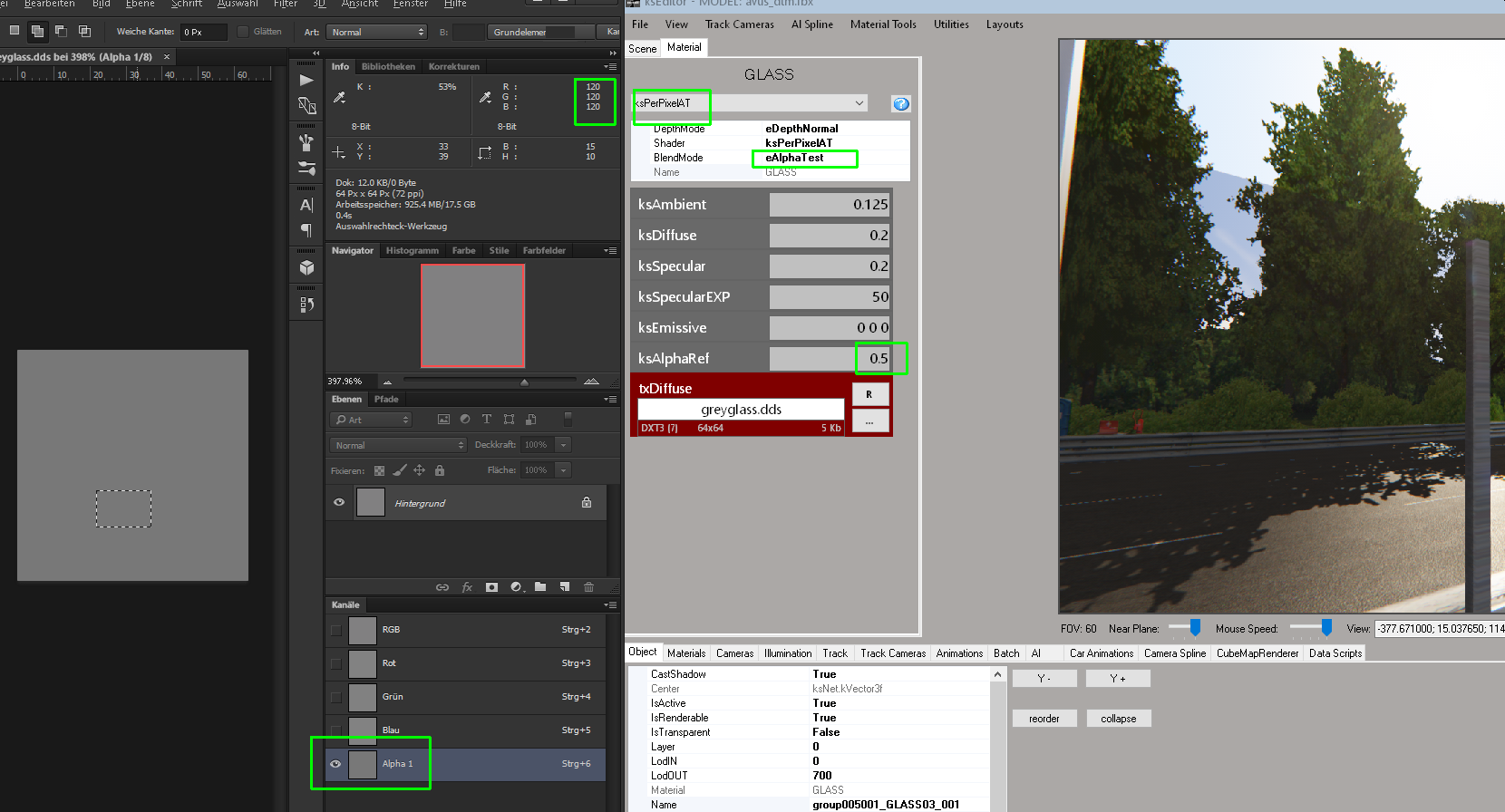Image resolution: width=1505 pixels, height=812 pixels.
Task: Open the ksPerPixelAT shader dropdown
Action: [x=751, y=103]
